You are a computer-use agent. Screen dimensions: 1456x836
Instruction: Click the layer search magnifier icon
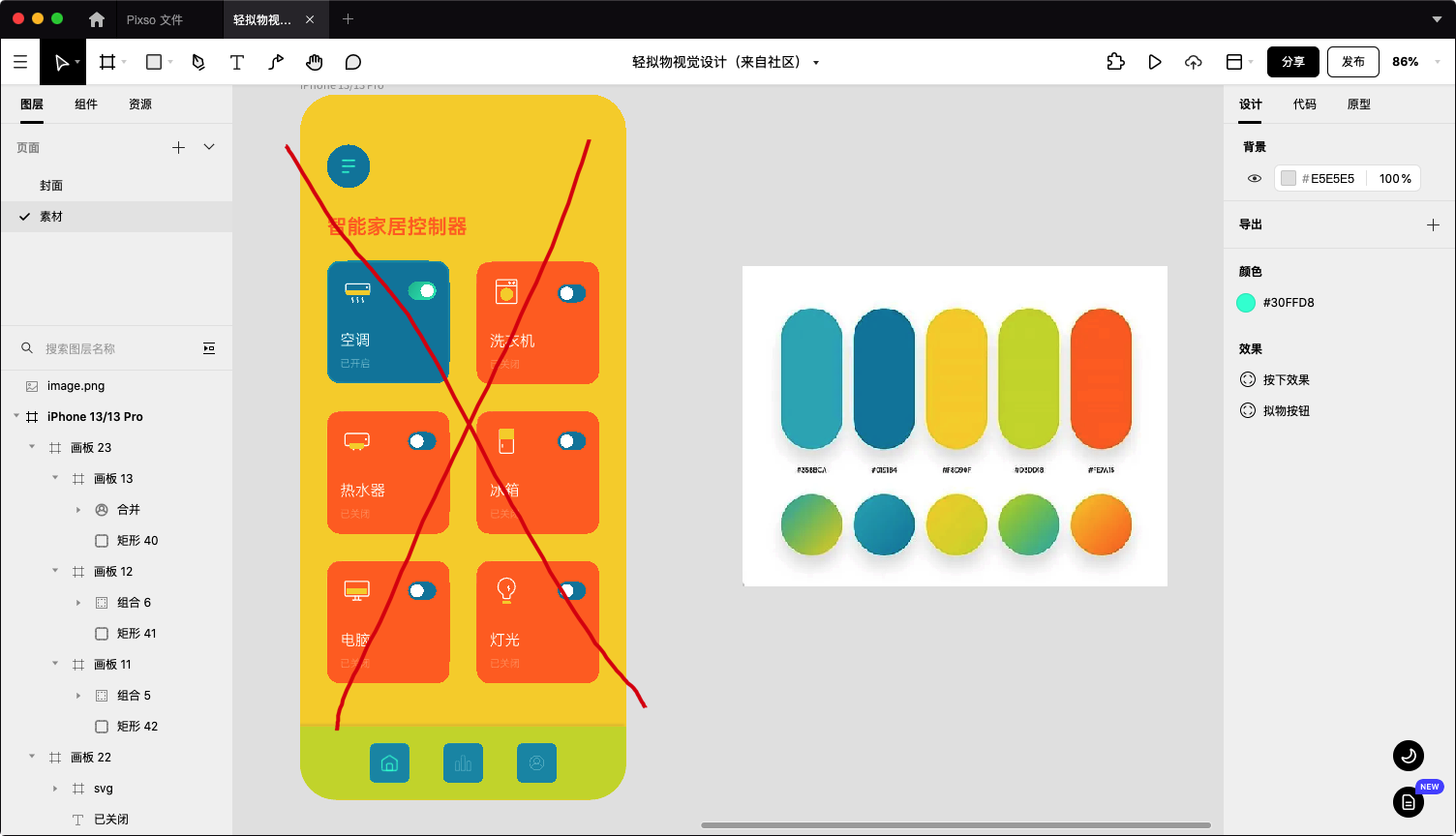[27, 348]
